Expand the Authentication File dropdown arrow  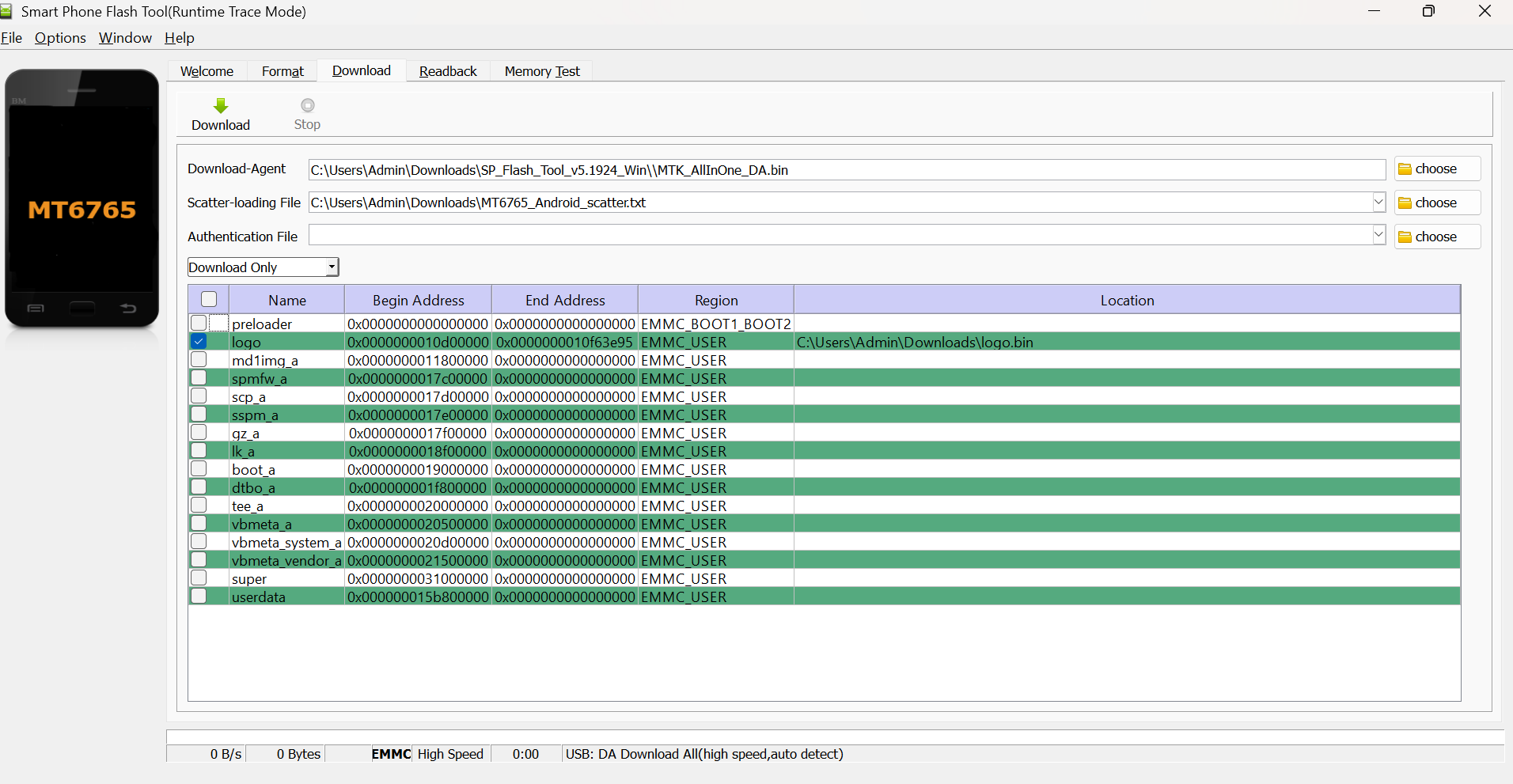click(1378, 235)
